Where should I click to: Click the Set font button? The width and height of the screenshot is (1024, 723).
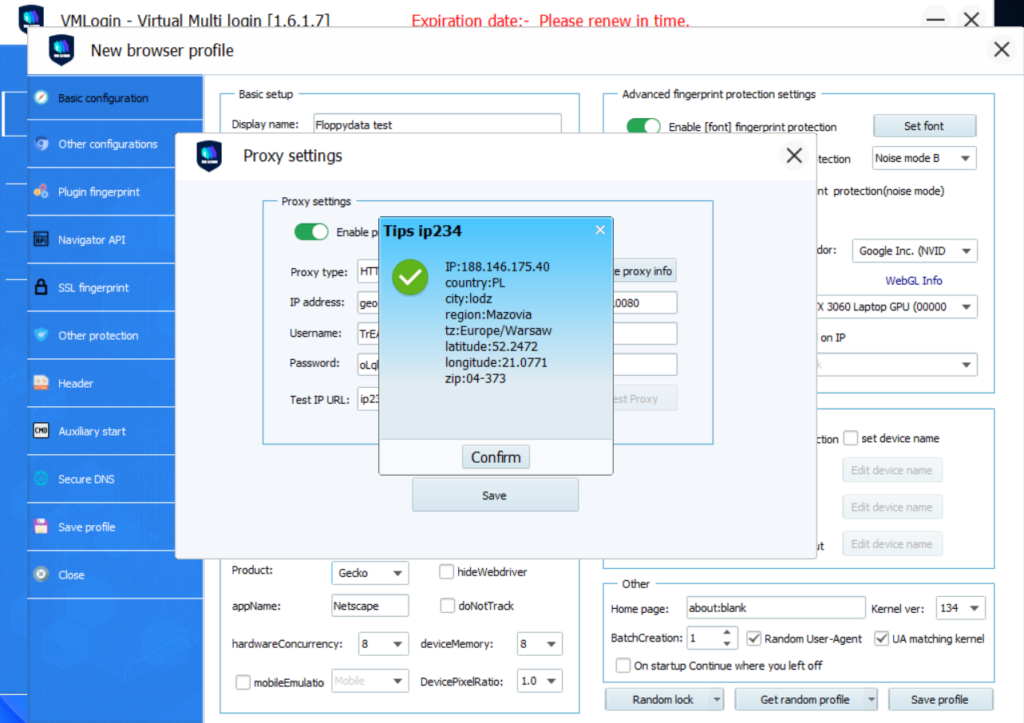pos(924,126)
